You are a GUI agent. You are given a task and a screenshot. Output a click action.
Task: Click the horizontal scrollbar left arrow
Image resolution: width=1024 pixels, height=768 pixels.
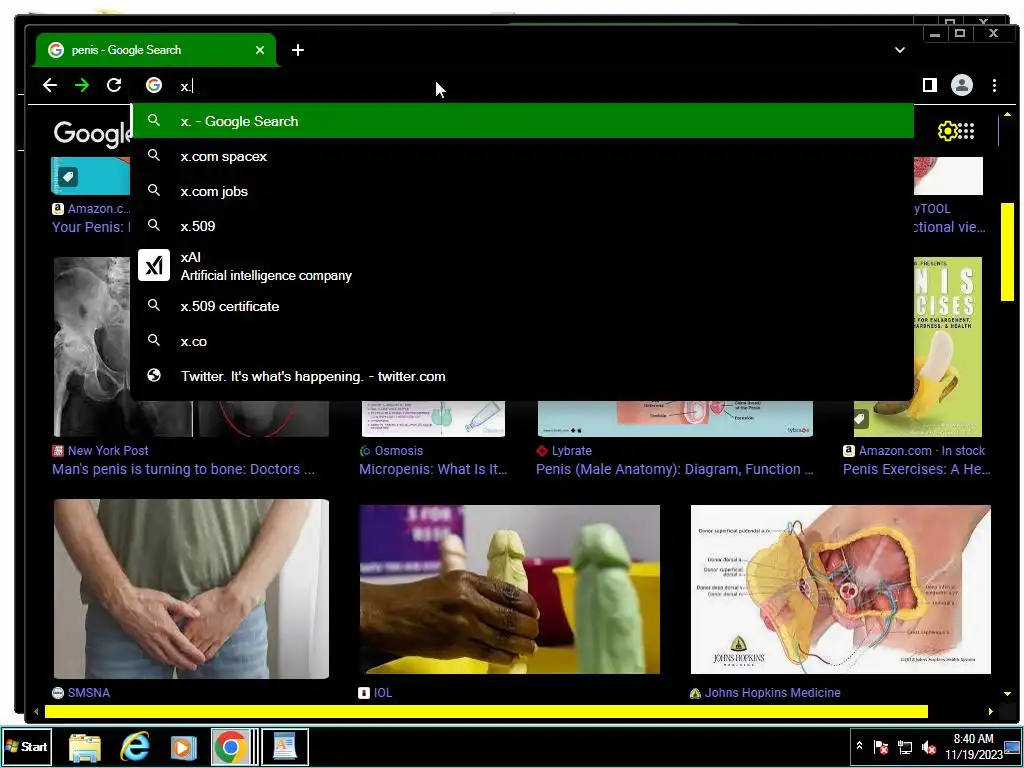(36, 712)
